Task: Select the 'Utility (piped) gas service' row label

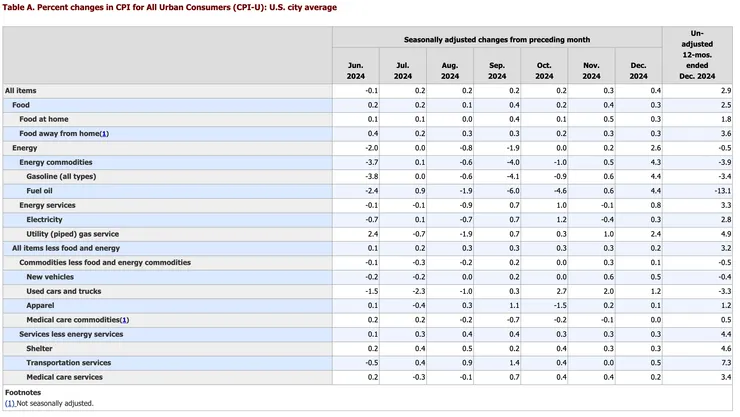Action: (73, 234)
